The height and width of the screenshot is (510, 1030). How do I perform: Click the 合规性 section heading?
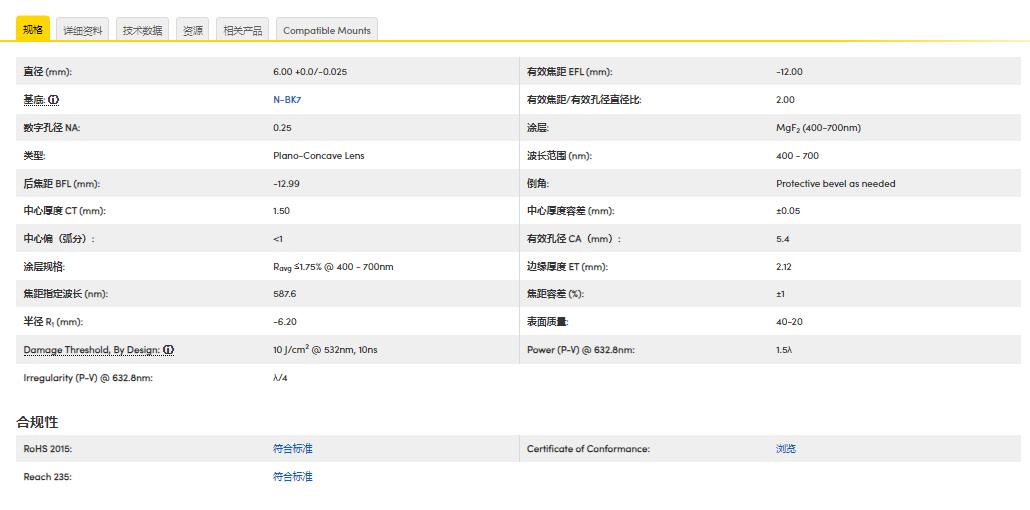(x=37, y=422)
